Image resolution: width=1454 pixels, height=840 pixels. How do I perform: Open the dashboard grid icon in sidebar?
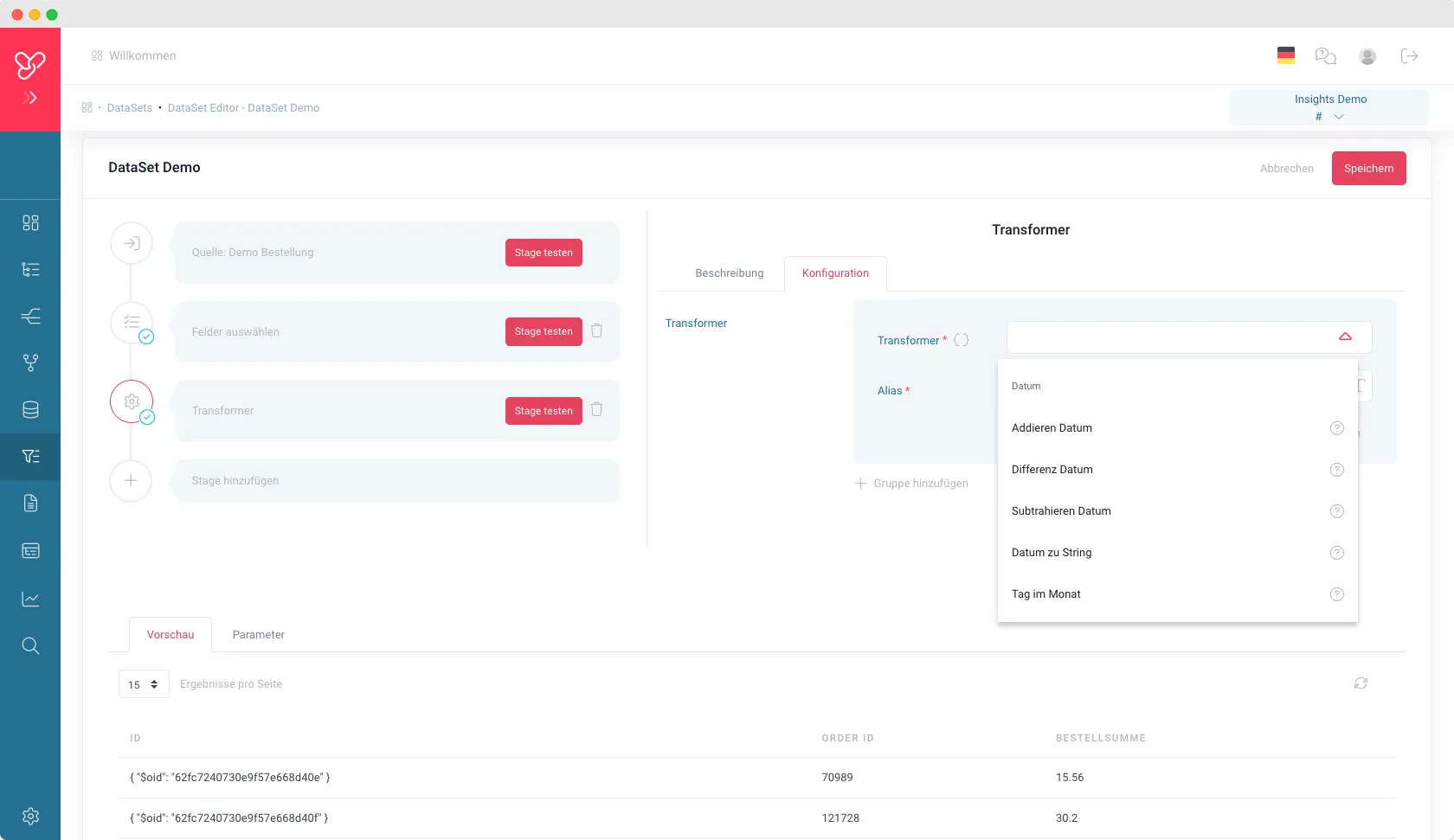pyautogui.click(x=30, y=222)
